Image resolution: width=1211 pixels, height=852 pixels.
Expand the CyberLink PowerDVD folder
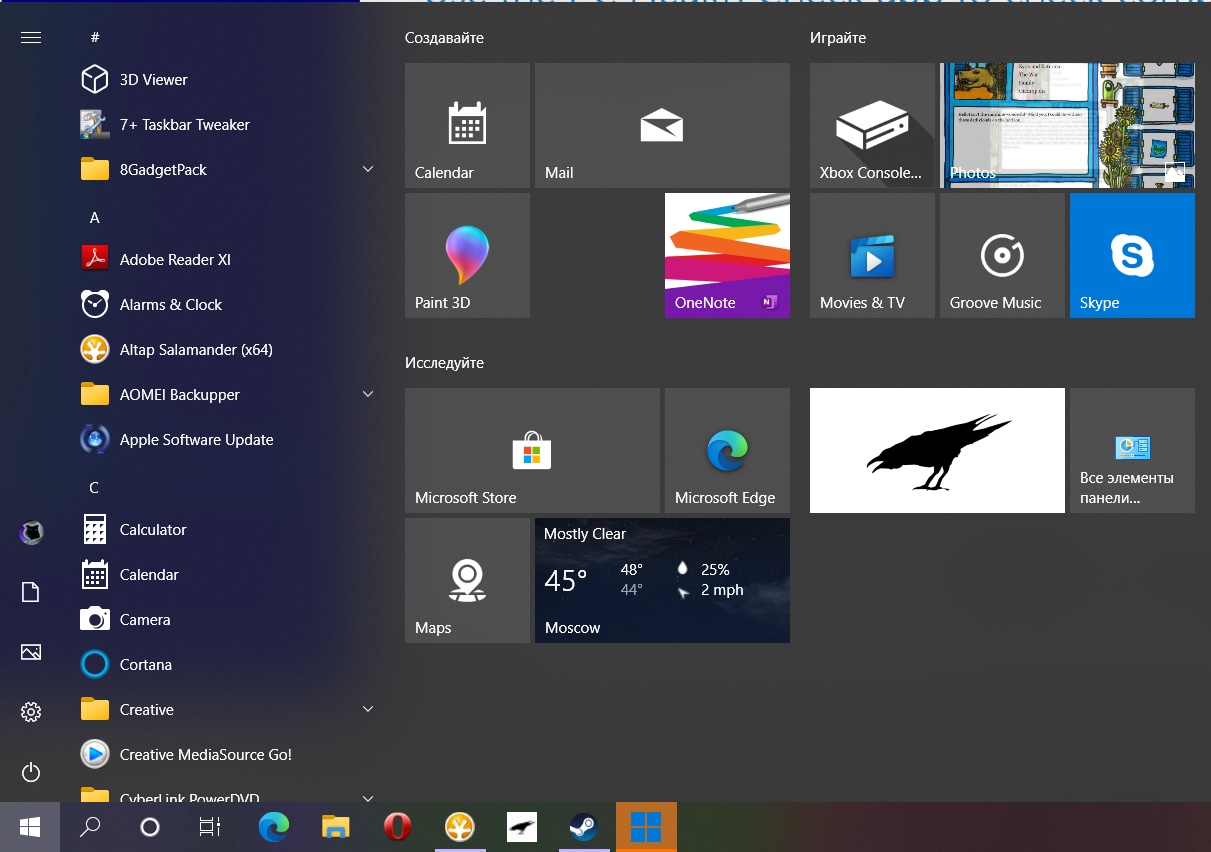point(368,798)
